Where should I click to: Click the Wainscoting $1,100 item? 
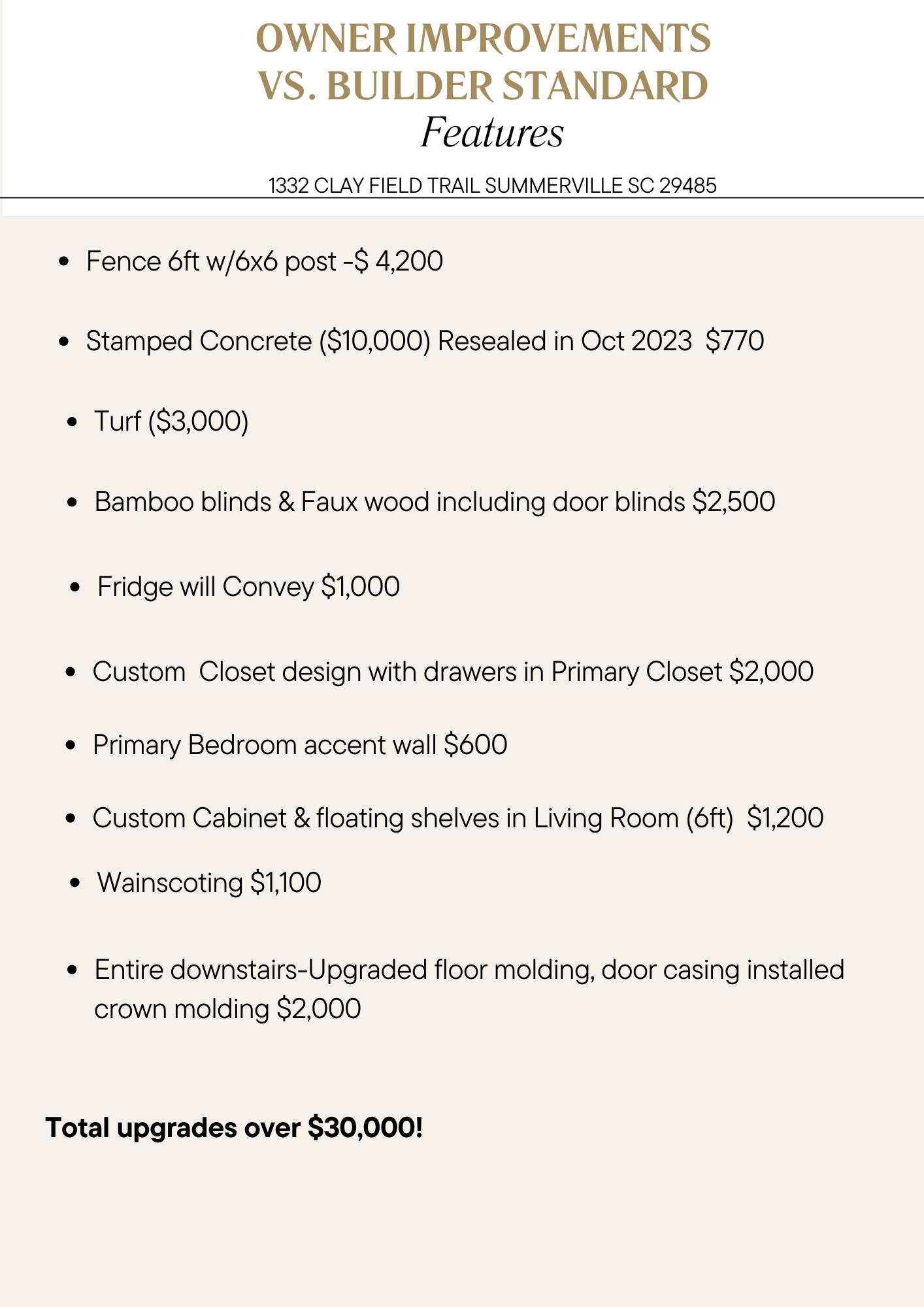pos(209,883)
